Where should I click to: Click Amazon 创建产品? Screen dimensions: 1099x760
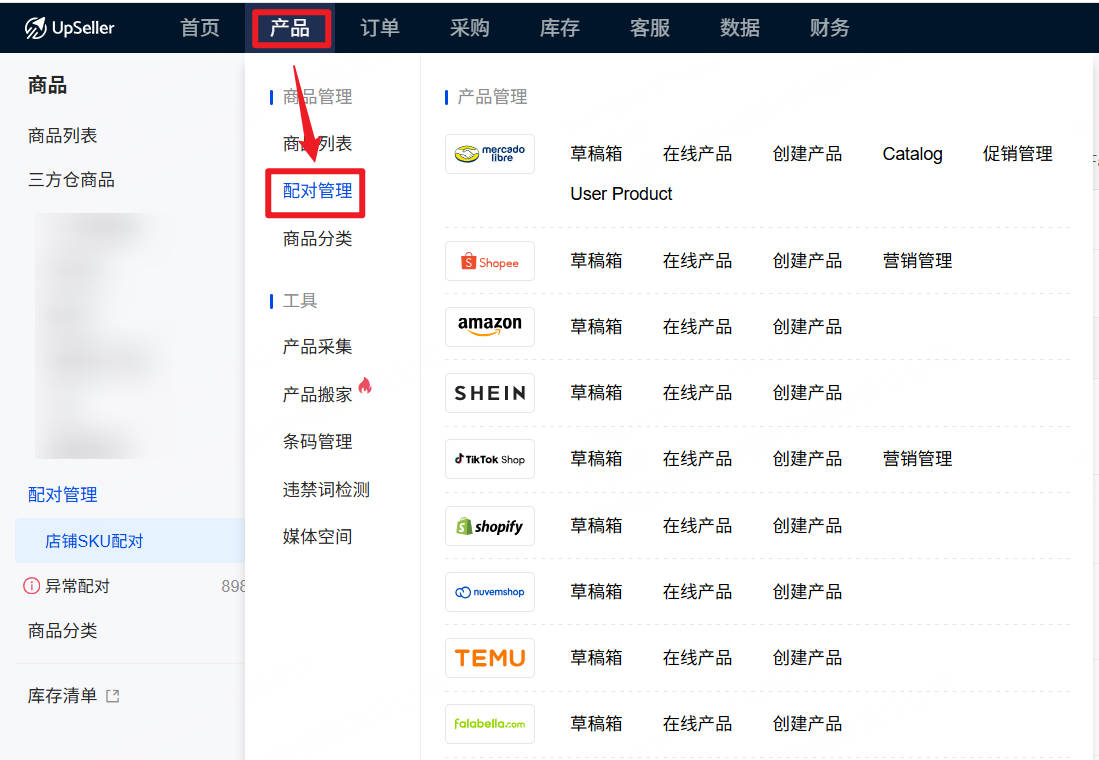tap(807, 327)
